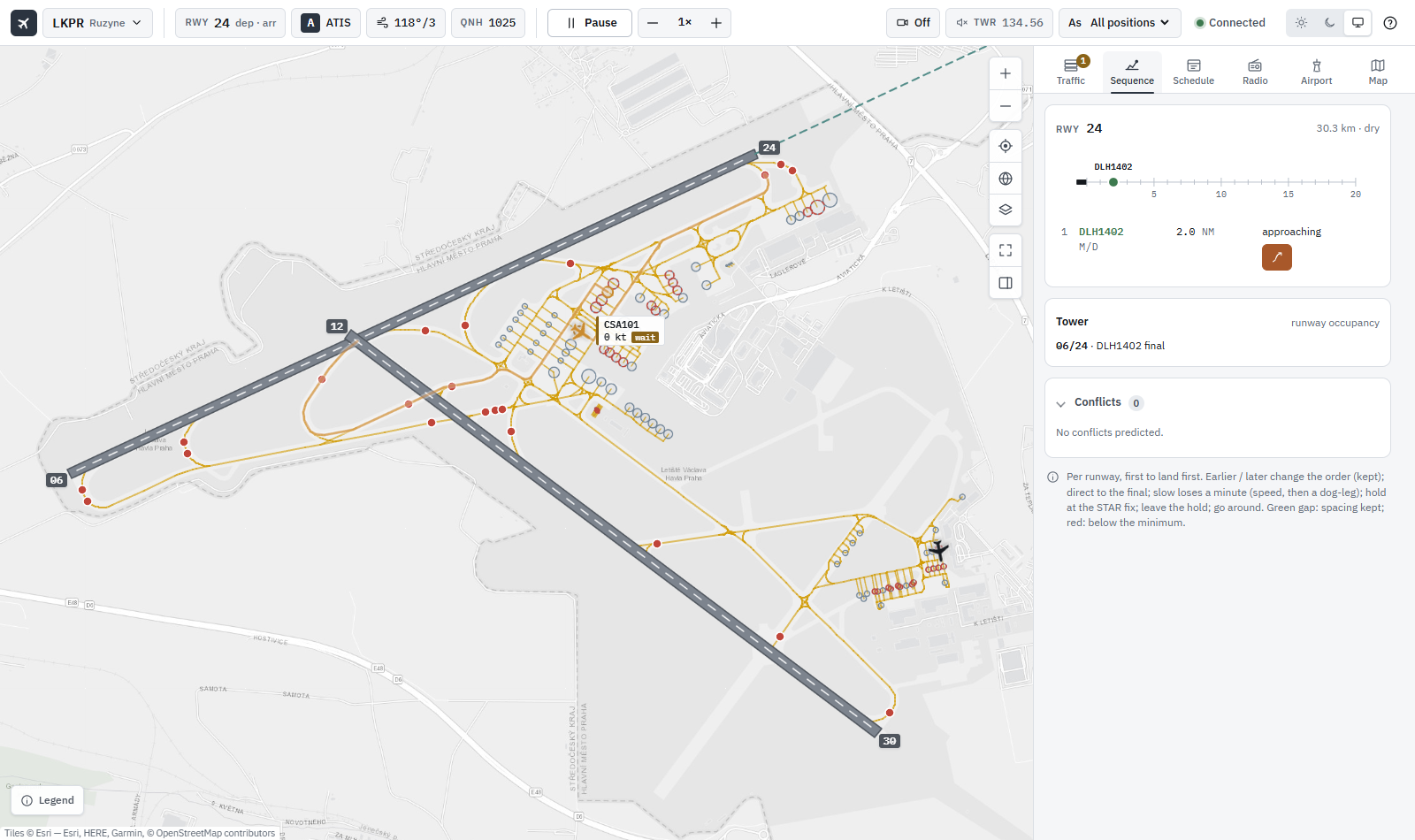This screenshot has width=1415, height=840.
Task: Click runway 24 threshold label
Action: pos(769,148)
